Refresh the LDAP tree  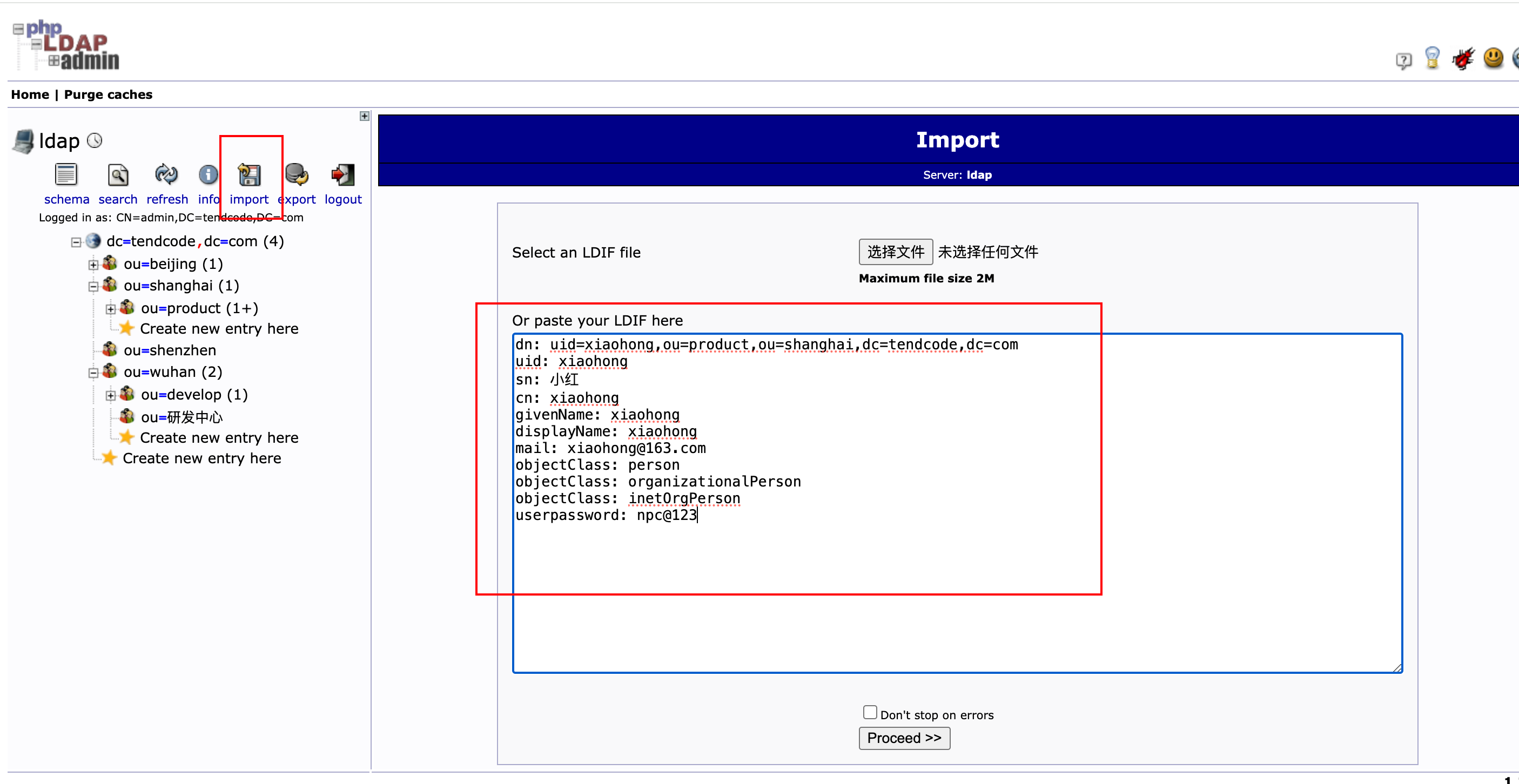click(x=166, y=174)
